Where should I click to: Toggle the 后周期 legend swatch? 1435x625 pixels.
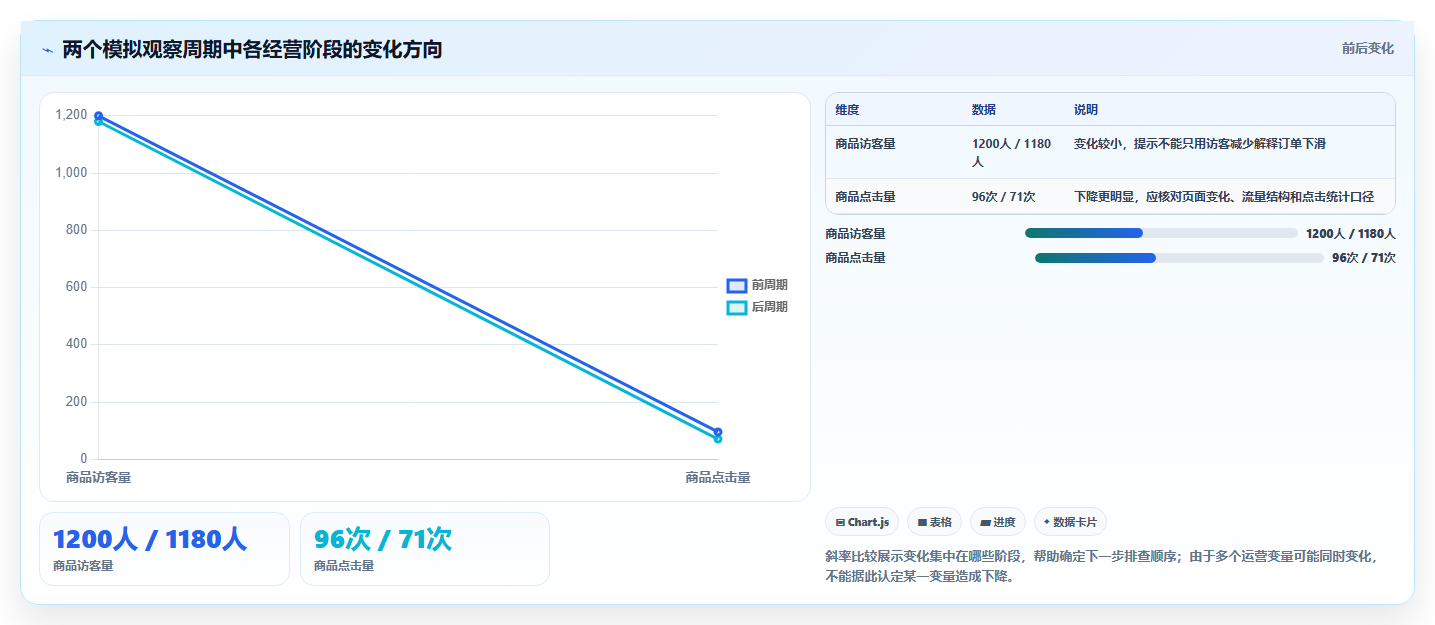(736, 308)
